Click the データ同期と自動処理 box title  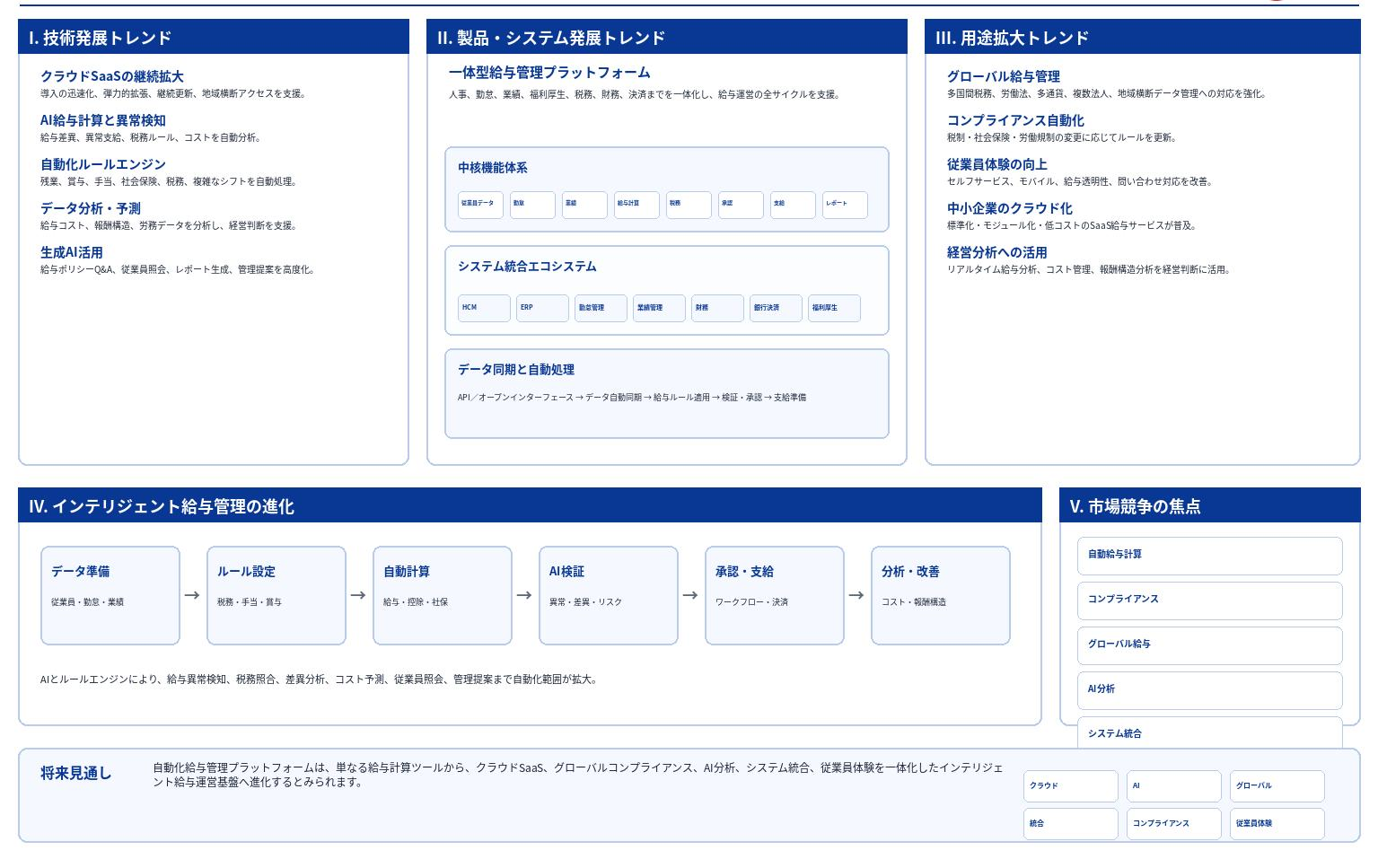(516, 369)
